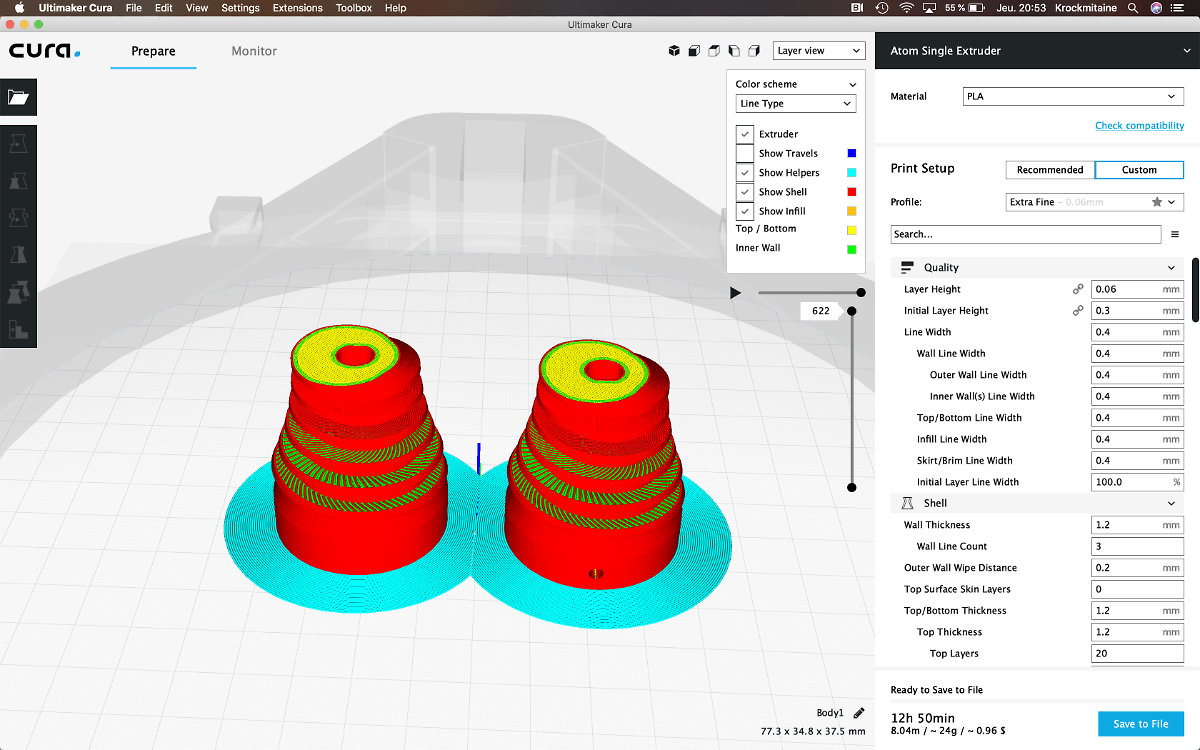Play the layer path simulation
Screen dimensions: 1200x750
pos(736,293)
